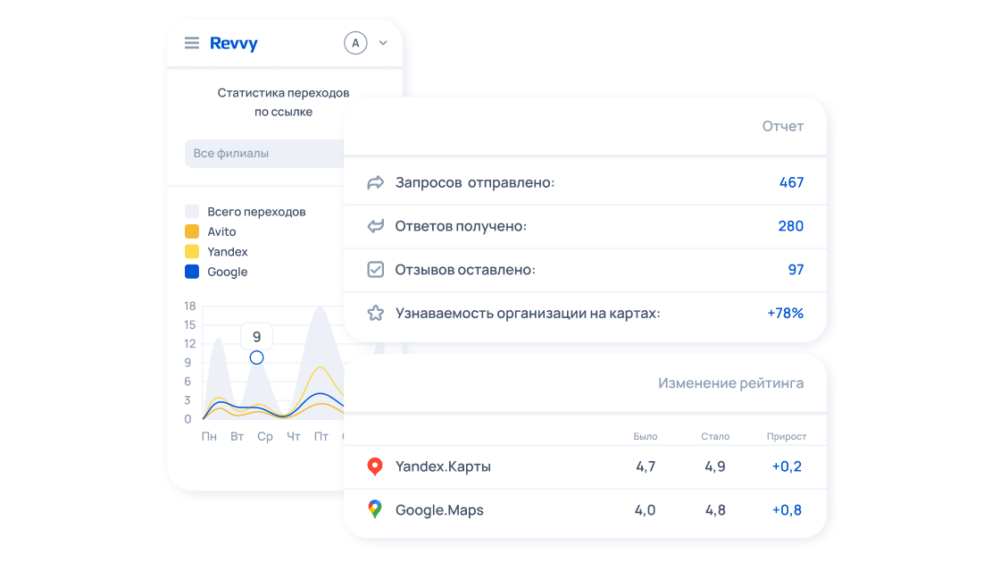Open the "Все филиалы" branch selector

click(264, 153)
